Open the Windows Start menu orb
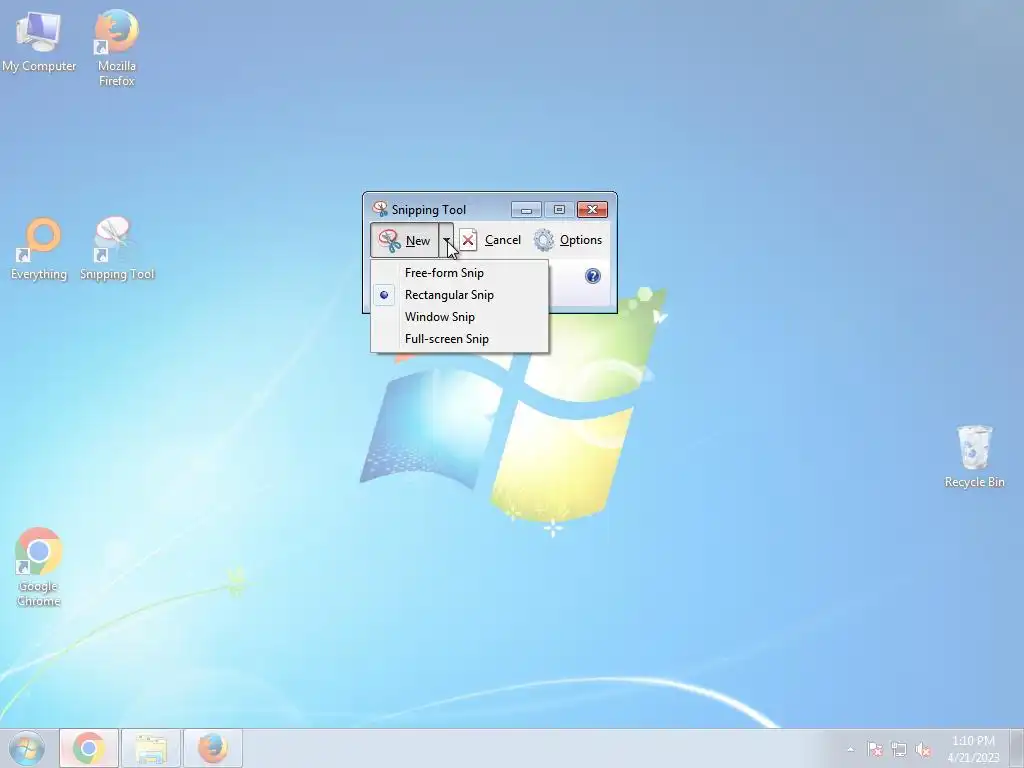Screen dimensions: 1024x768 [x=27, y=748]
